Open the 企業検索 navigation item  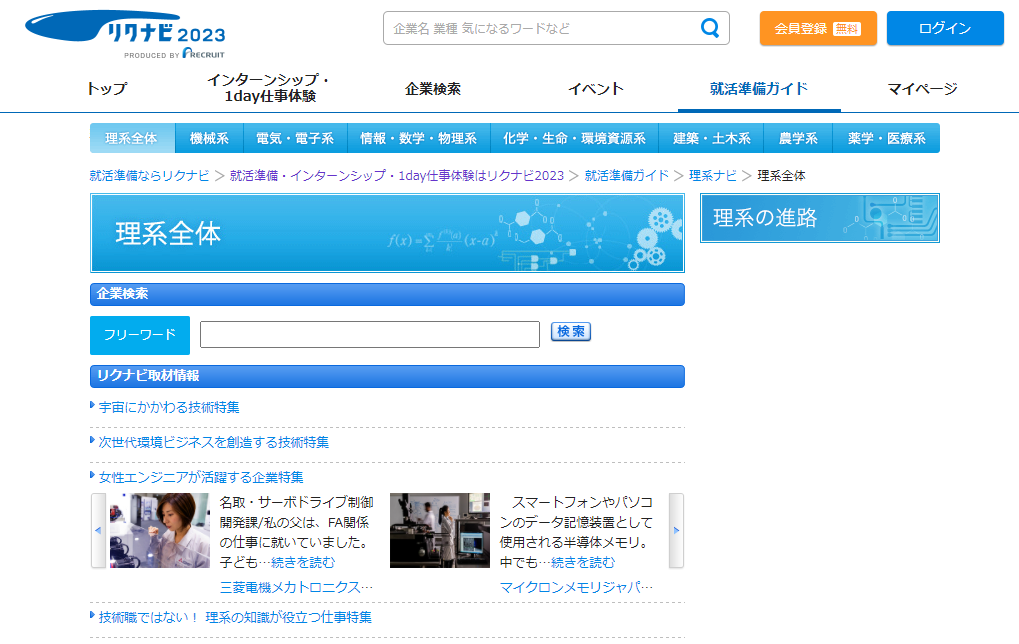point(433,88)
